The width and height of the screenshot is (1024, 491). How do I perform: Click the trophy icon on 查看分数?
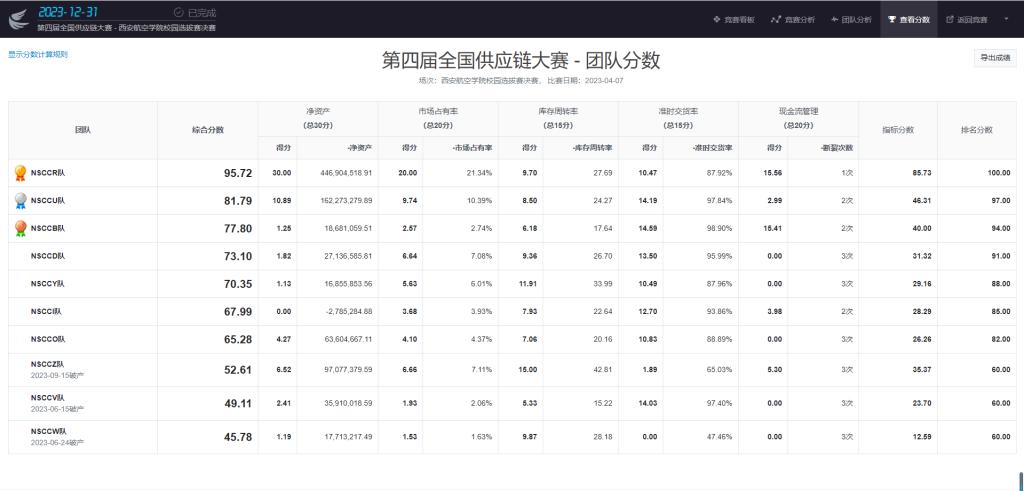(891, 19)
